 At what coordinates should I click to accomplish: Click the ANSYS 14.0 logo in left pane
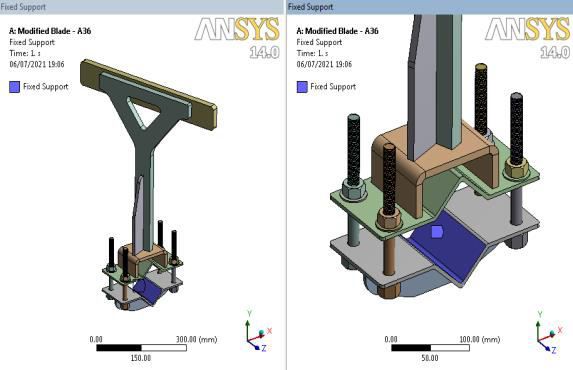pyautogui.click(x=238, y=38)
